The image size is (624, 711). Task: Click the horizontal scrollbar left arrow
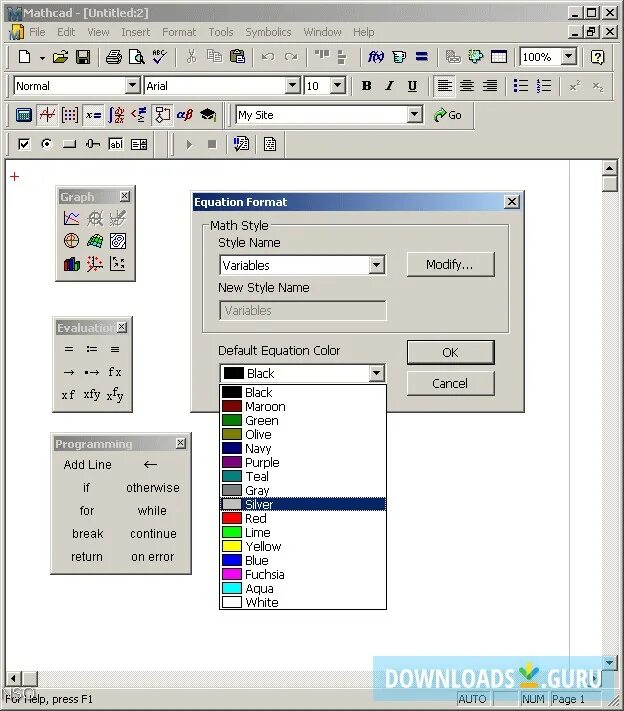(13, 679)
